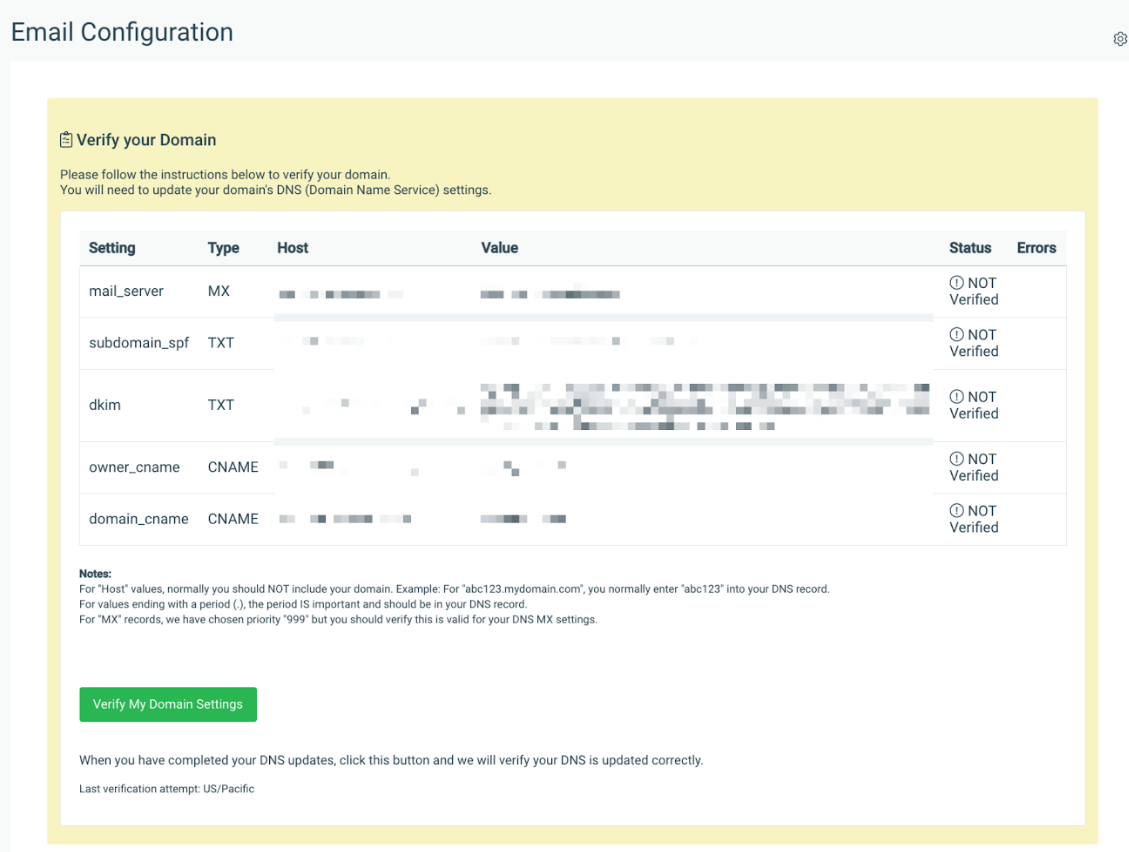
Task: Click the NOT Verified warning icon for domain_cname
Action: (x=956, y=510)
